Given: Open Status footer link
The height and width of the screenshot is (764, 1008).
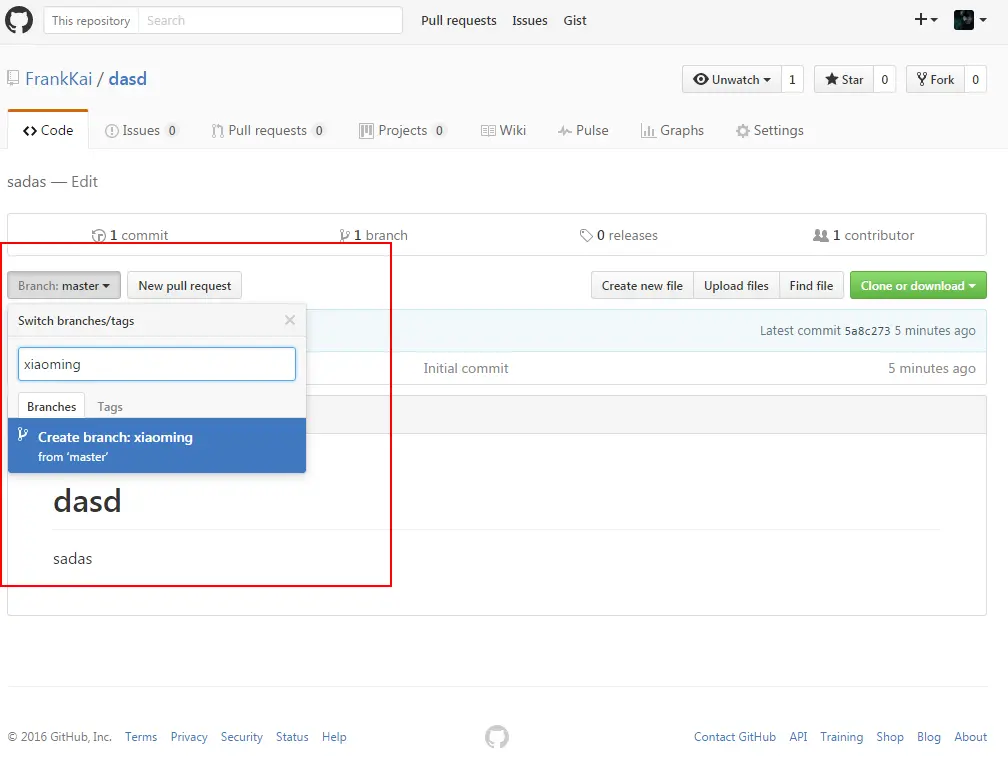Looking at the screenshot, I should pos(292,737).
